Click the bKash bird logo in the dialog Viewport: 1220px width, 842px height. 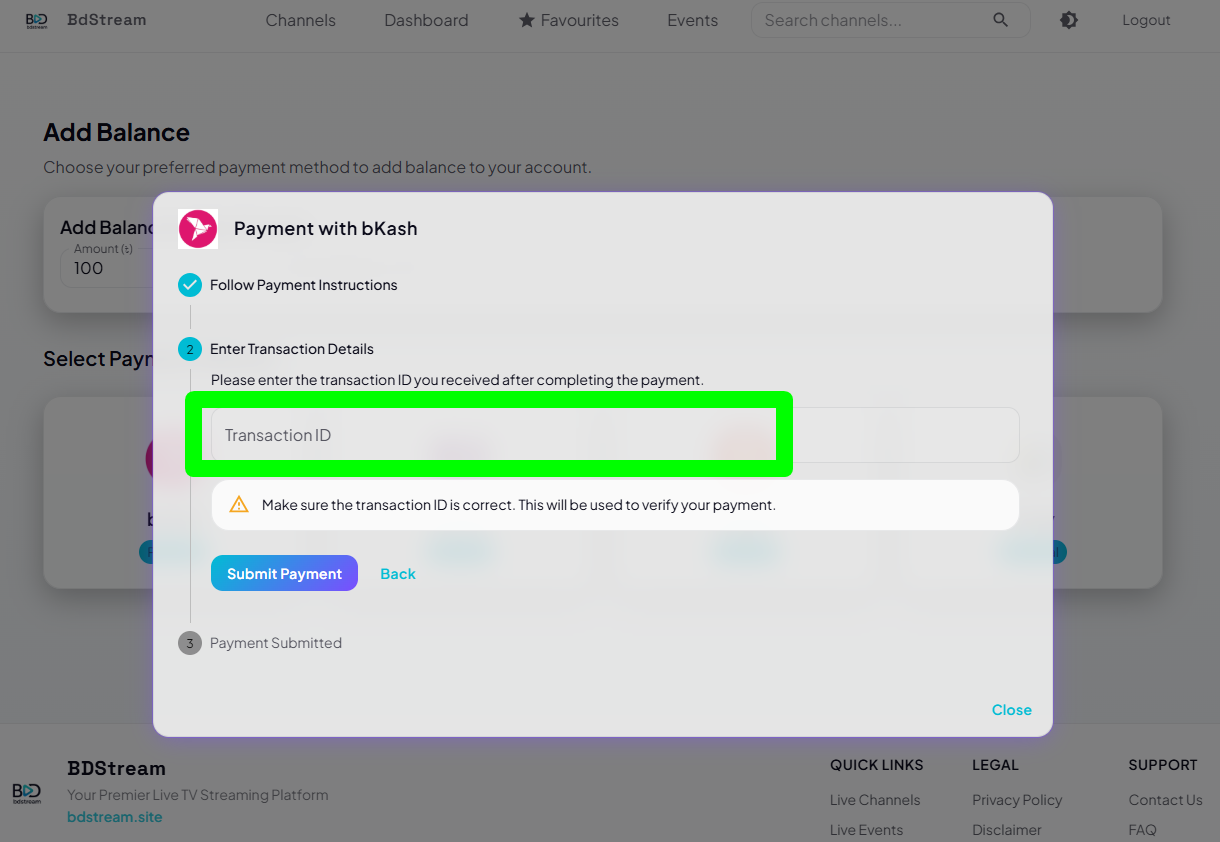click(x=198, y=228)
